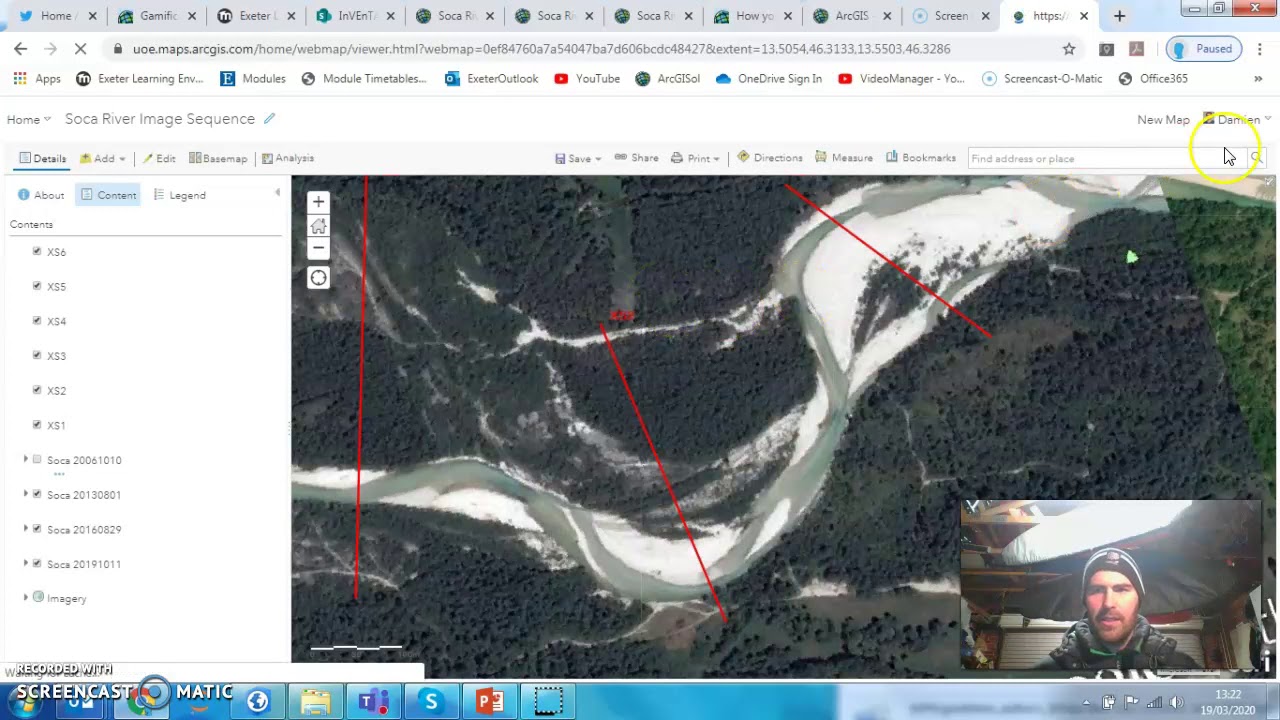The image size is (1280, 720).
Task: Open the Save dropdown
Action: (x=578, y=158)
